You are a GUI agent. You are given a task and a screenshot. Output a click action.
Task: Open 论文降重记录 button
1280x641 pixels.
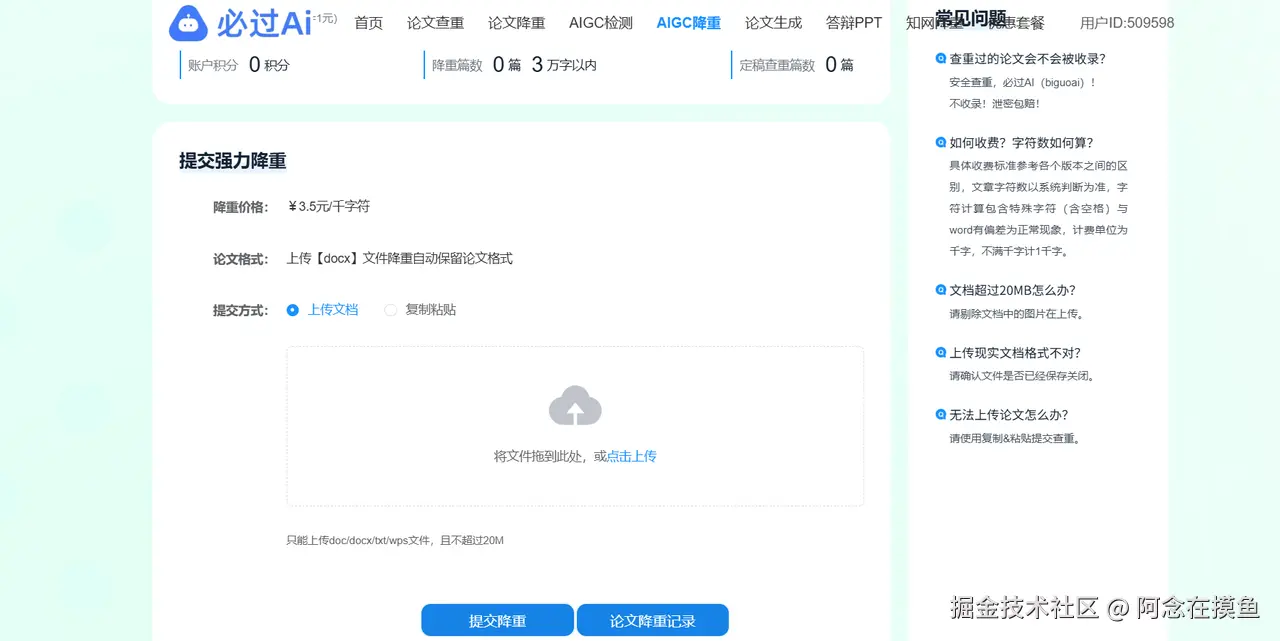point(653,620)
